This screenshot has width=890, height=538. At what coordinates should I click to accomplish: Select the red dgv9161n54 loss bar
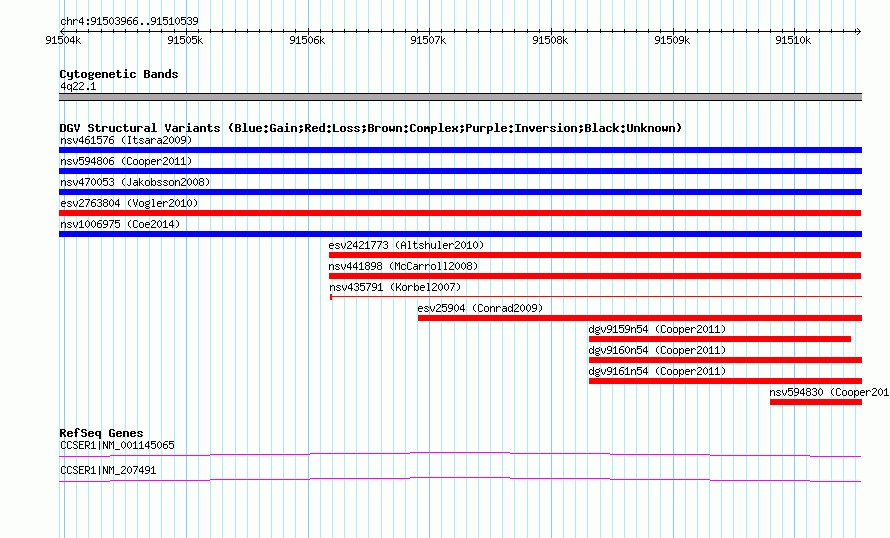[725, 381]
